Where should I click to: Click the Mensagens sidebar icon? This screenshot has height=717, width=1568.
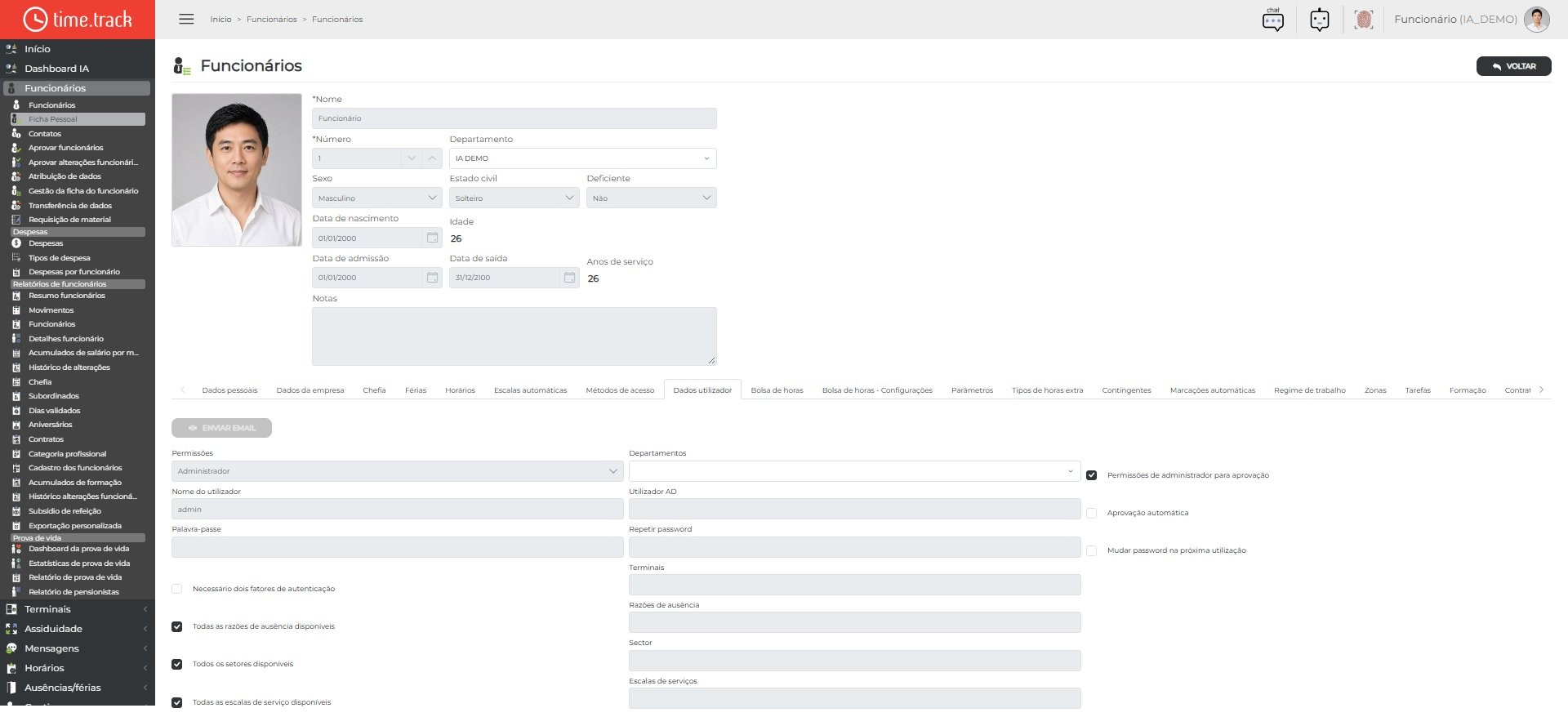point(11,648)
